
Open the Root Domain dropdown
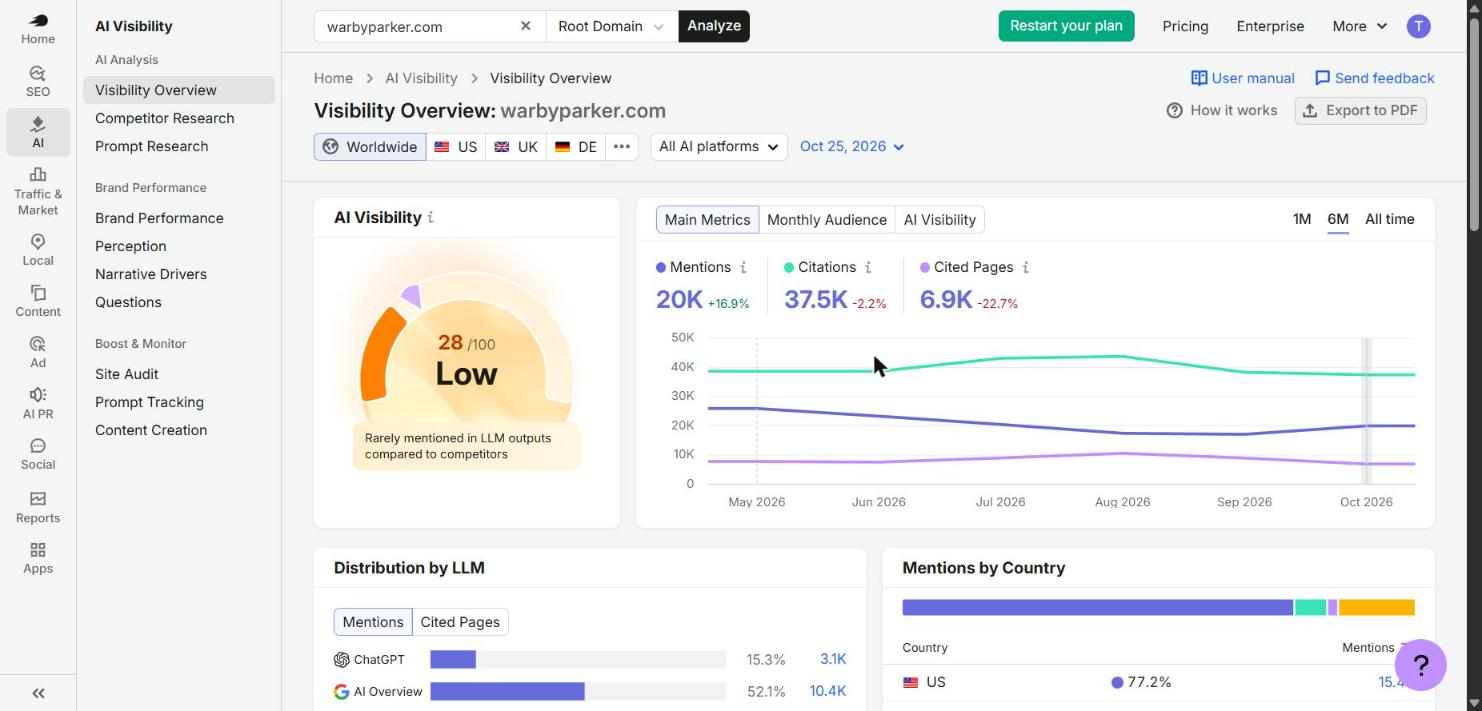[612, 26]
